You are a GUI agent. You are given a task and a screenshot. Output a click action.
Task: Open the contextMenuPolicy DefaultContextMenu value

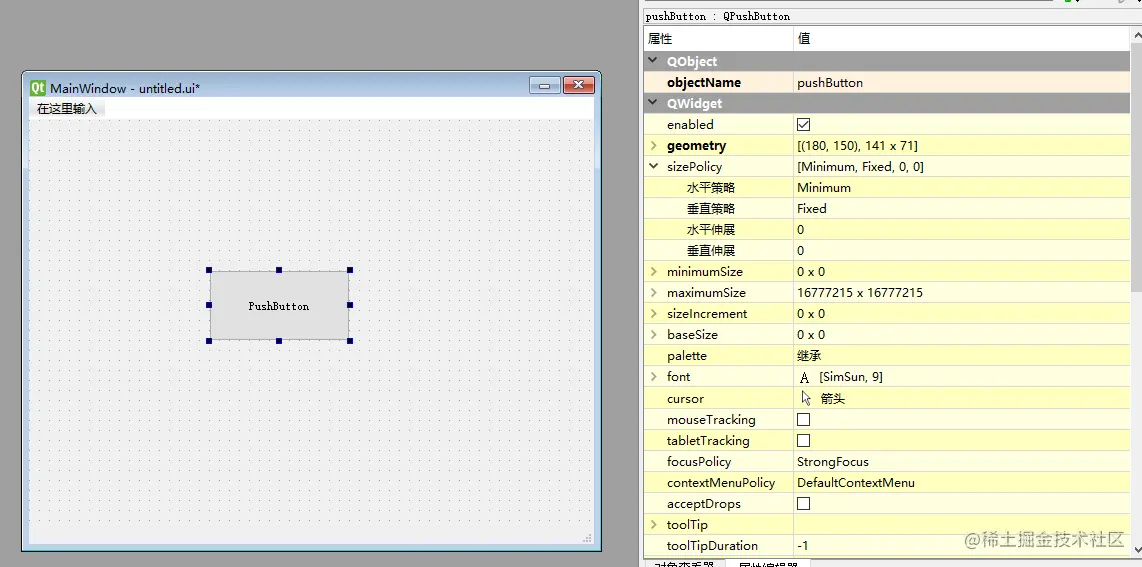963,483
